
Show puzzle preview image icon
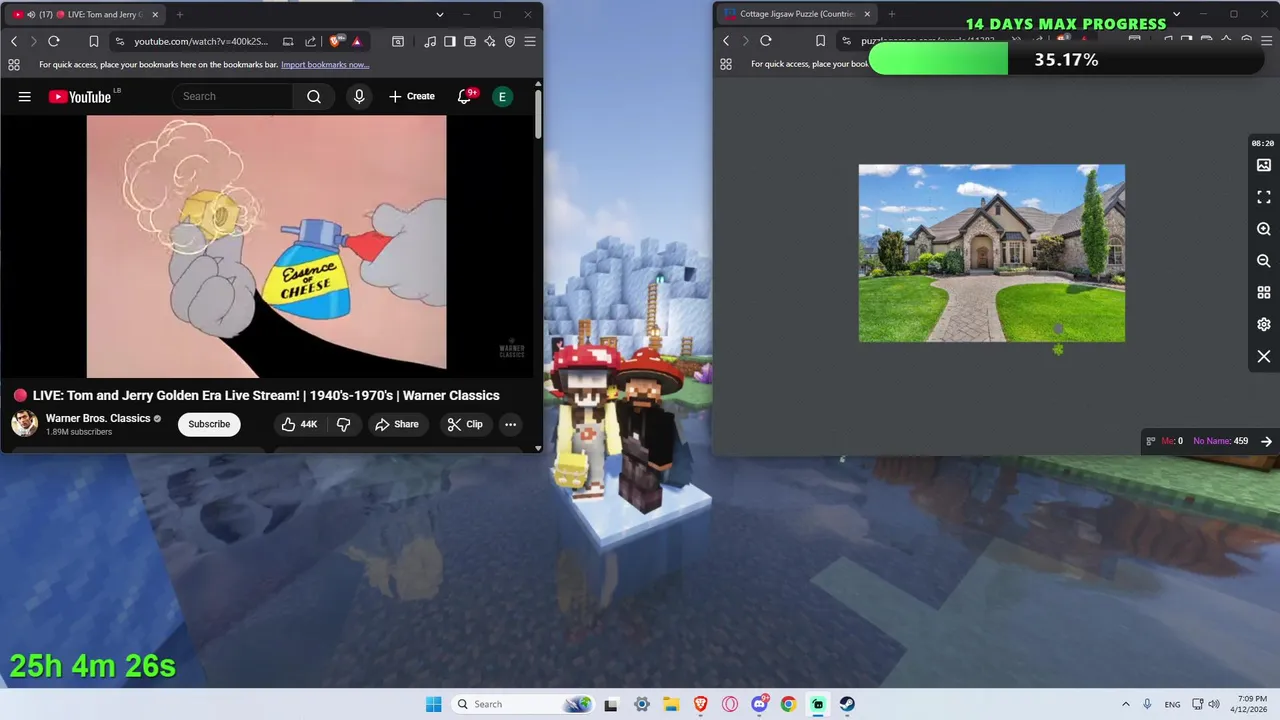[x=1264, y=165]
